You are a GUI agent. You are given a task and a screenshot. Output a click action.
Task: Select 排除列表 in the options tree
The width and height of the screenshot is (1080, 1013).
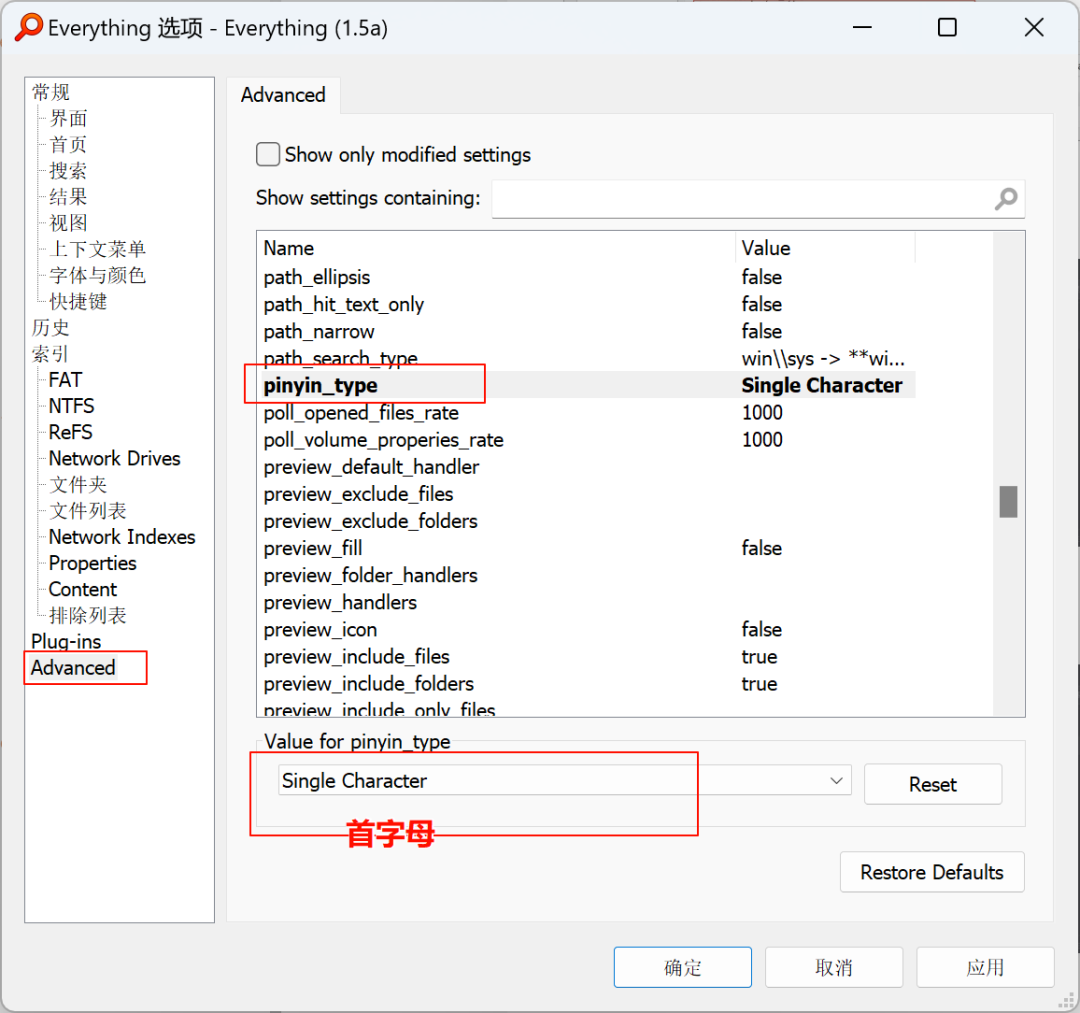(x=87, y=615)
